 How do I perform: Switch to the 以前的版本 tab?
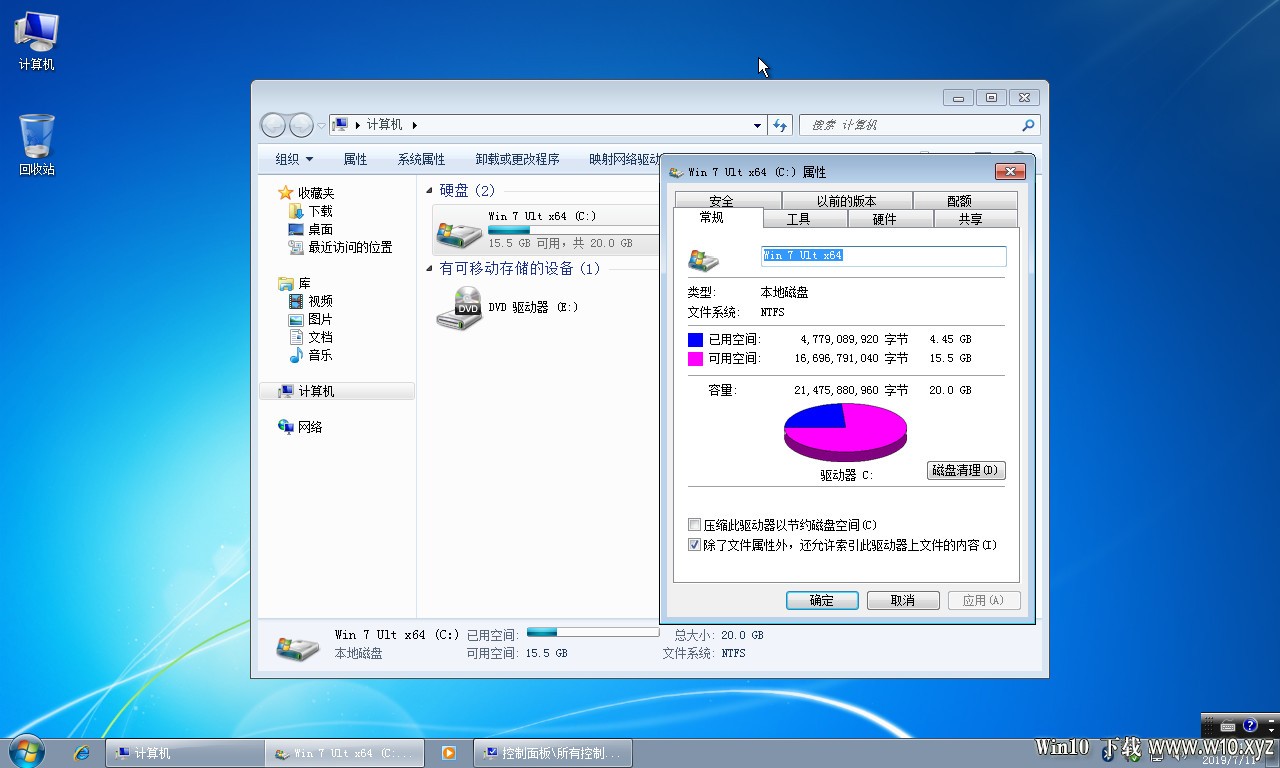(846, 200)
